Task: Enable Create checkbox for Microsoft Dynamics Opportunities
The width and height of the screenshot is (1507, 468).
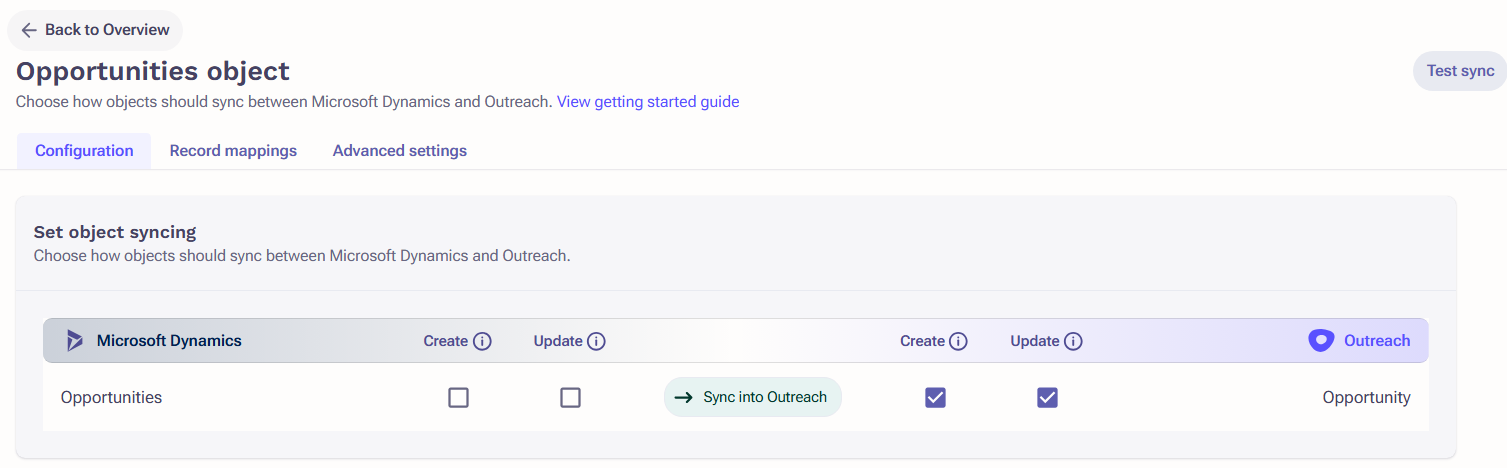Action: (458, 398)
